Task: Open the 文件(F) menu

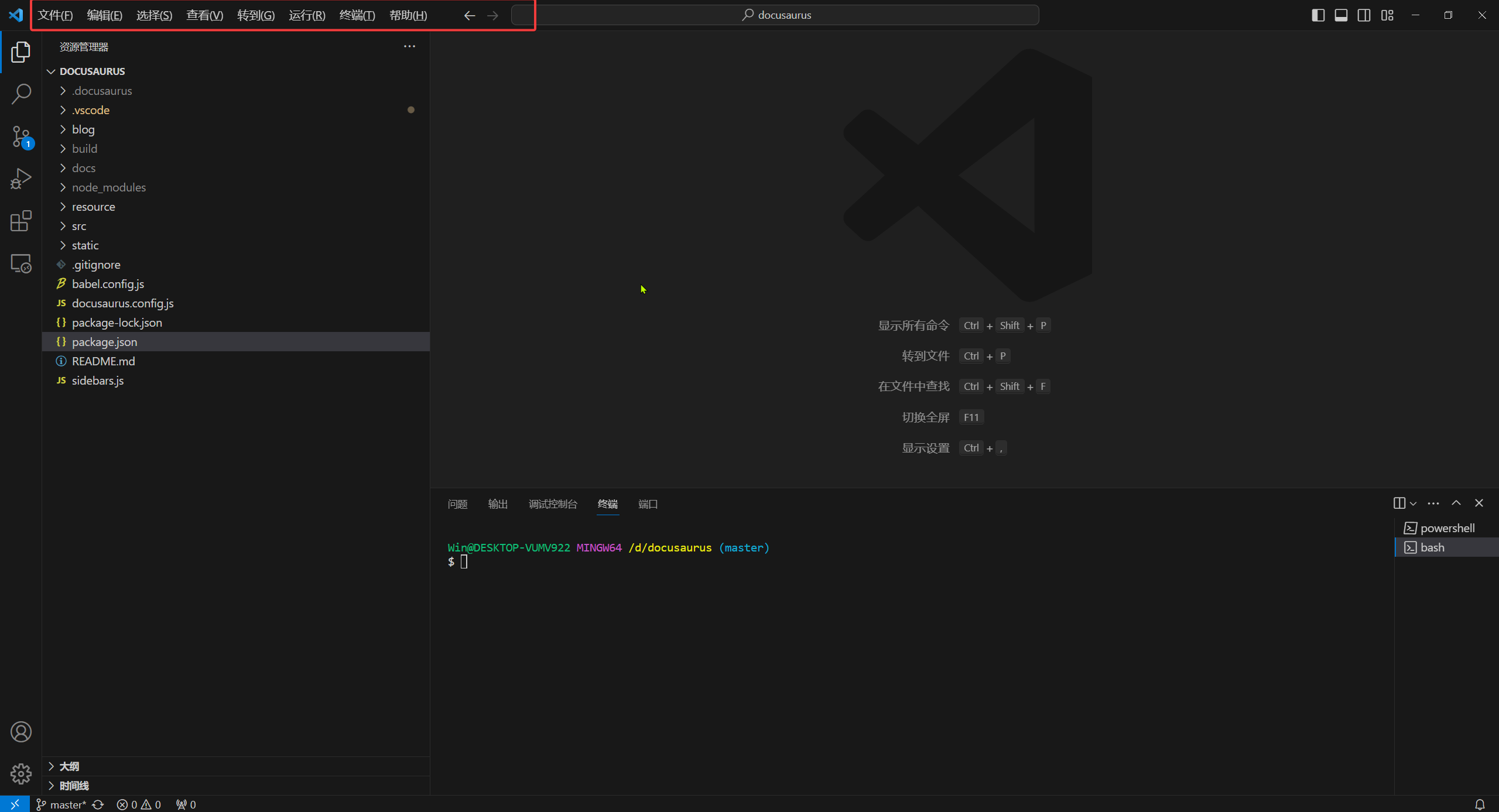Action: click(55, 15)
